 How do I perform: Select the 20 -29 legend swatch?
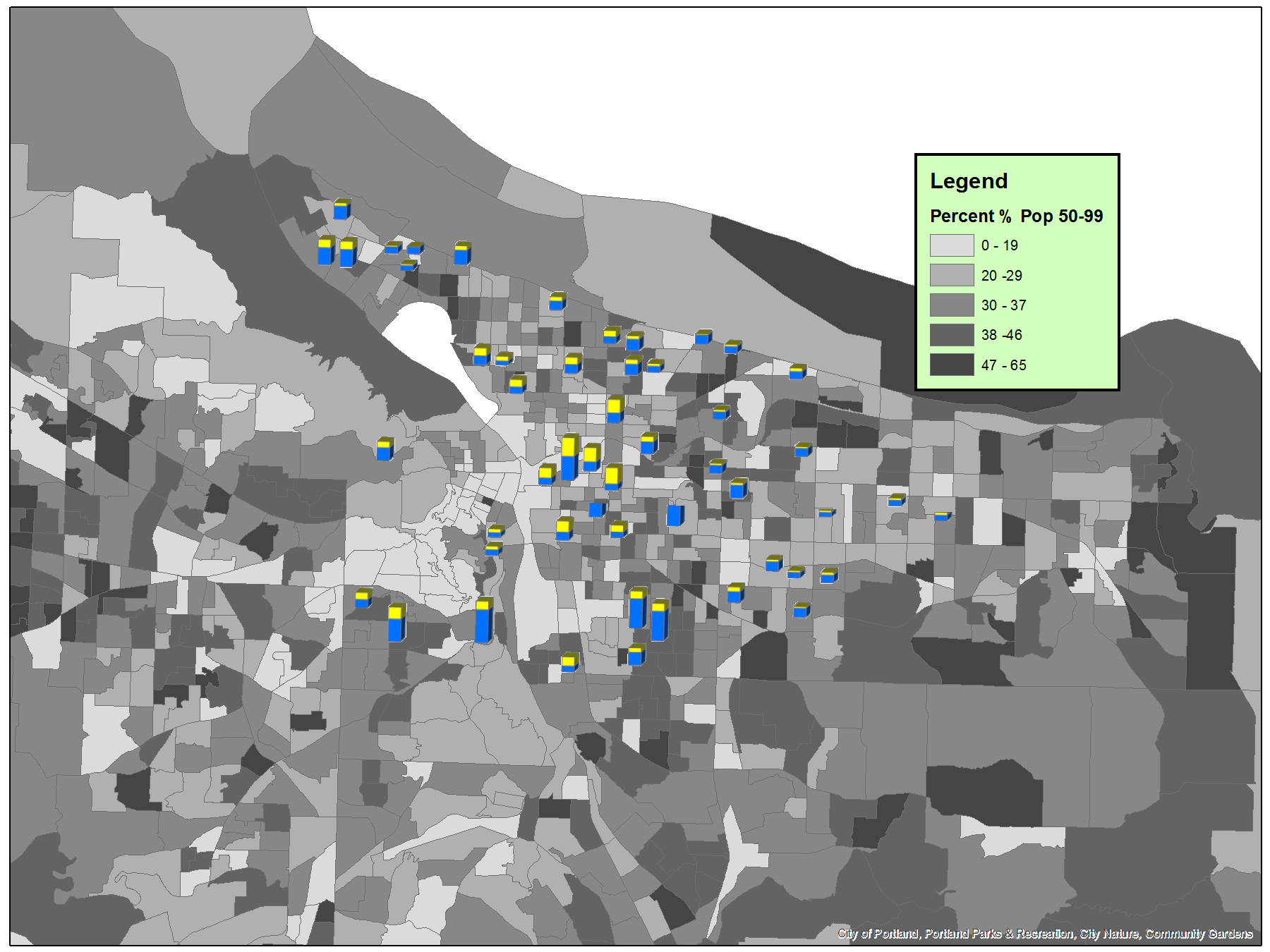point(951,275)
